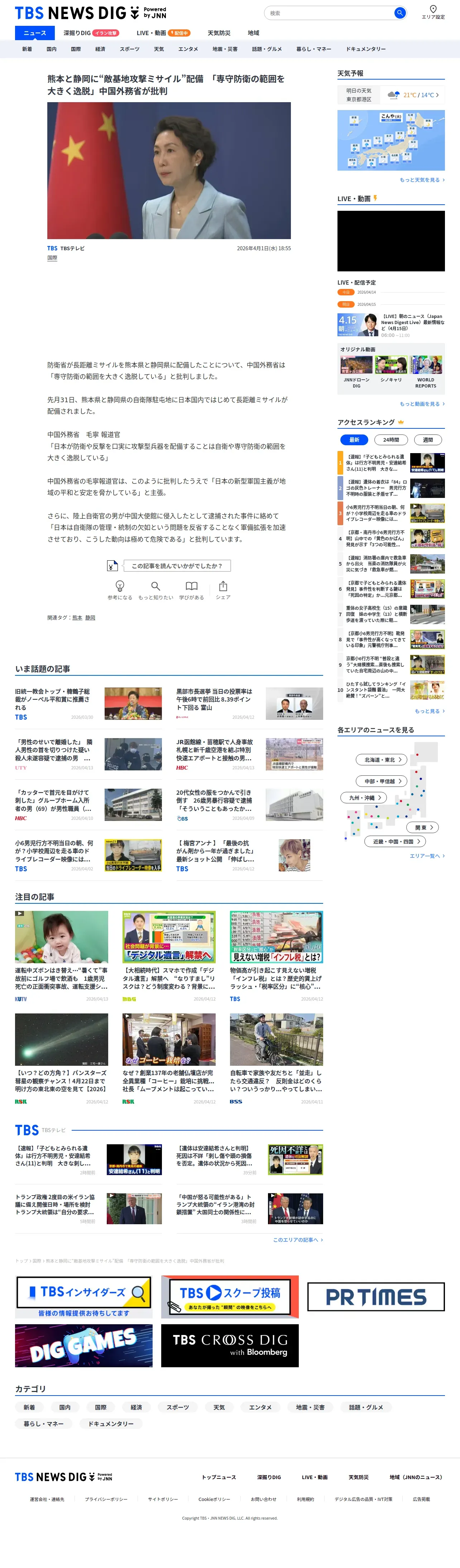460x1568 pixels.
Task: Select 経済 in the sub-navigation bar
Action: pyautogui.click(x=100, y=49)
